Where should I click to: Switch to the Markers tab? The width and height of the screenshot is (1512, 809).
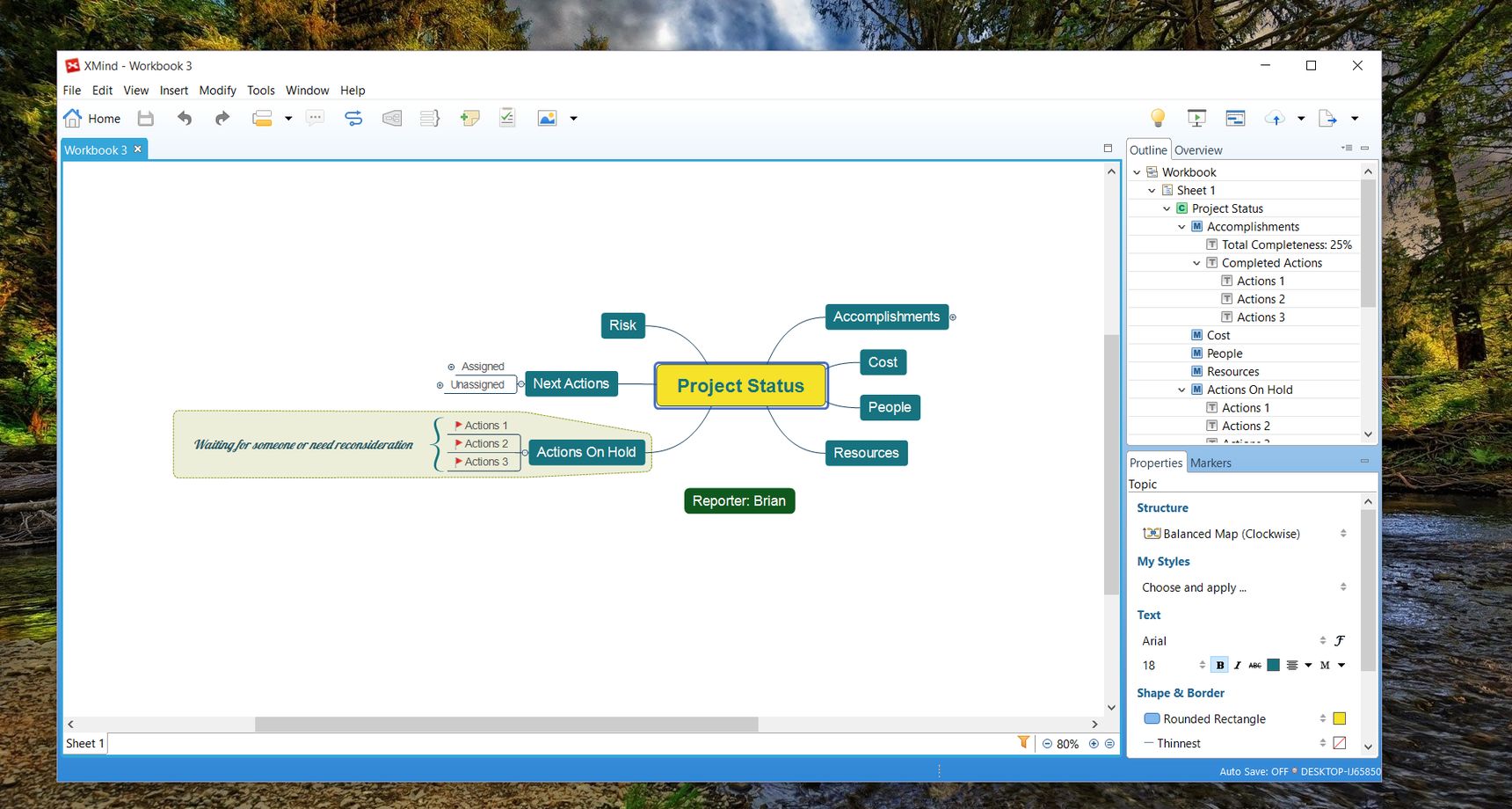pos(1210,463)
